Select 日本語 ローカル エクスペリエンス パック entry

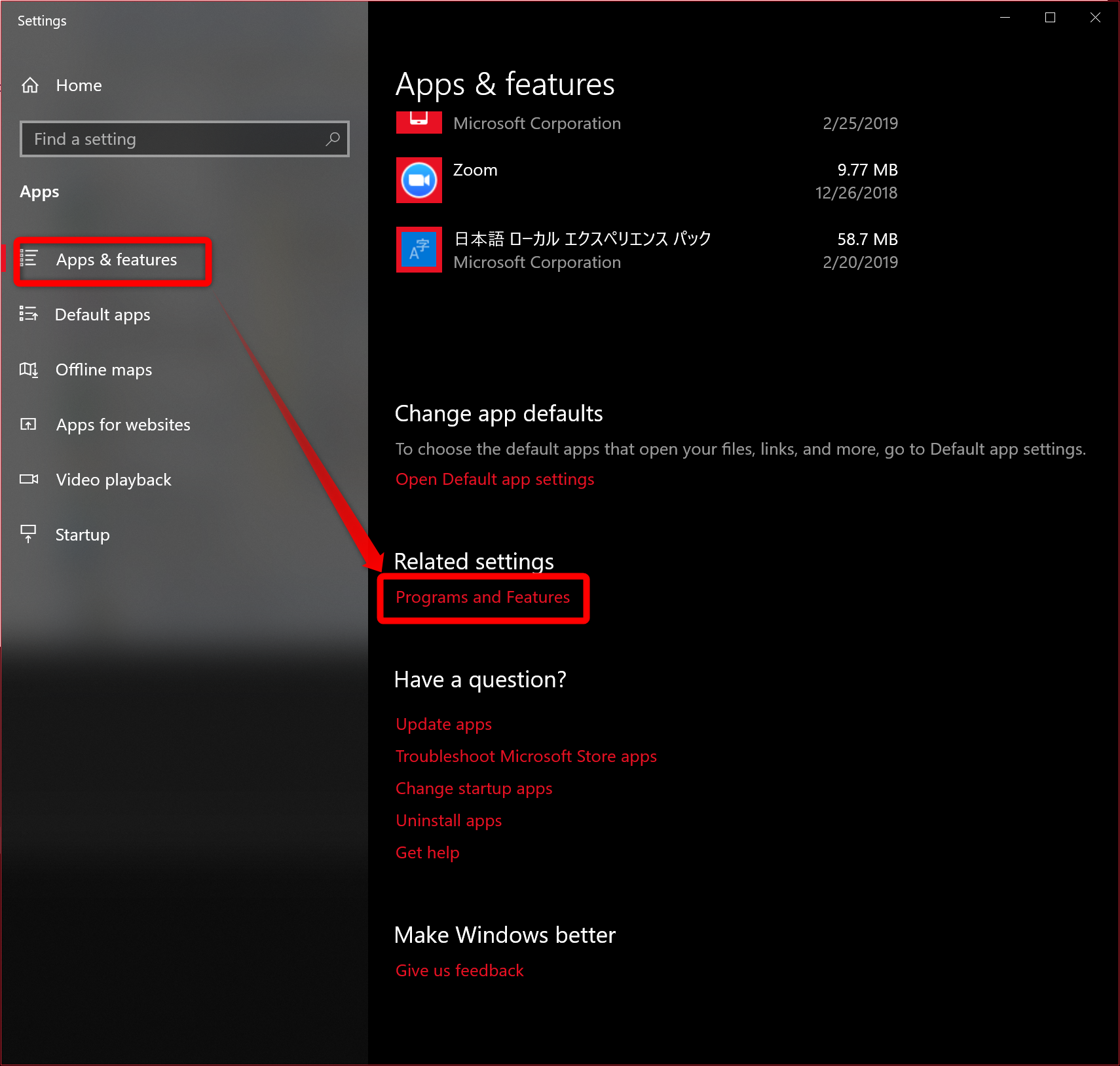(x=583, y=239)
